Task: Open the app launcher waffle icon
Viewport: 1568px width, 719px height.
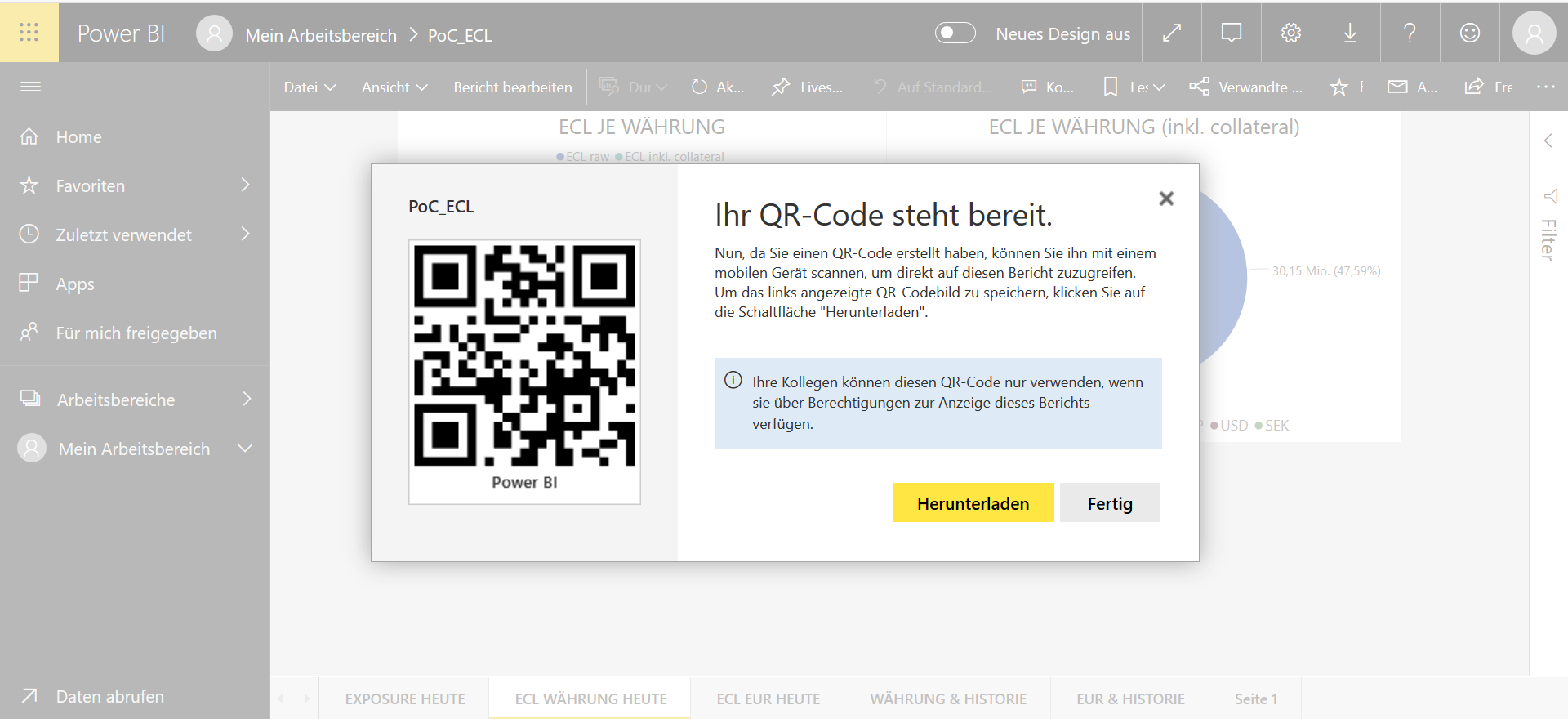Action: (x=29, y=33)
